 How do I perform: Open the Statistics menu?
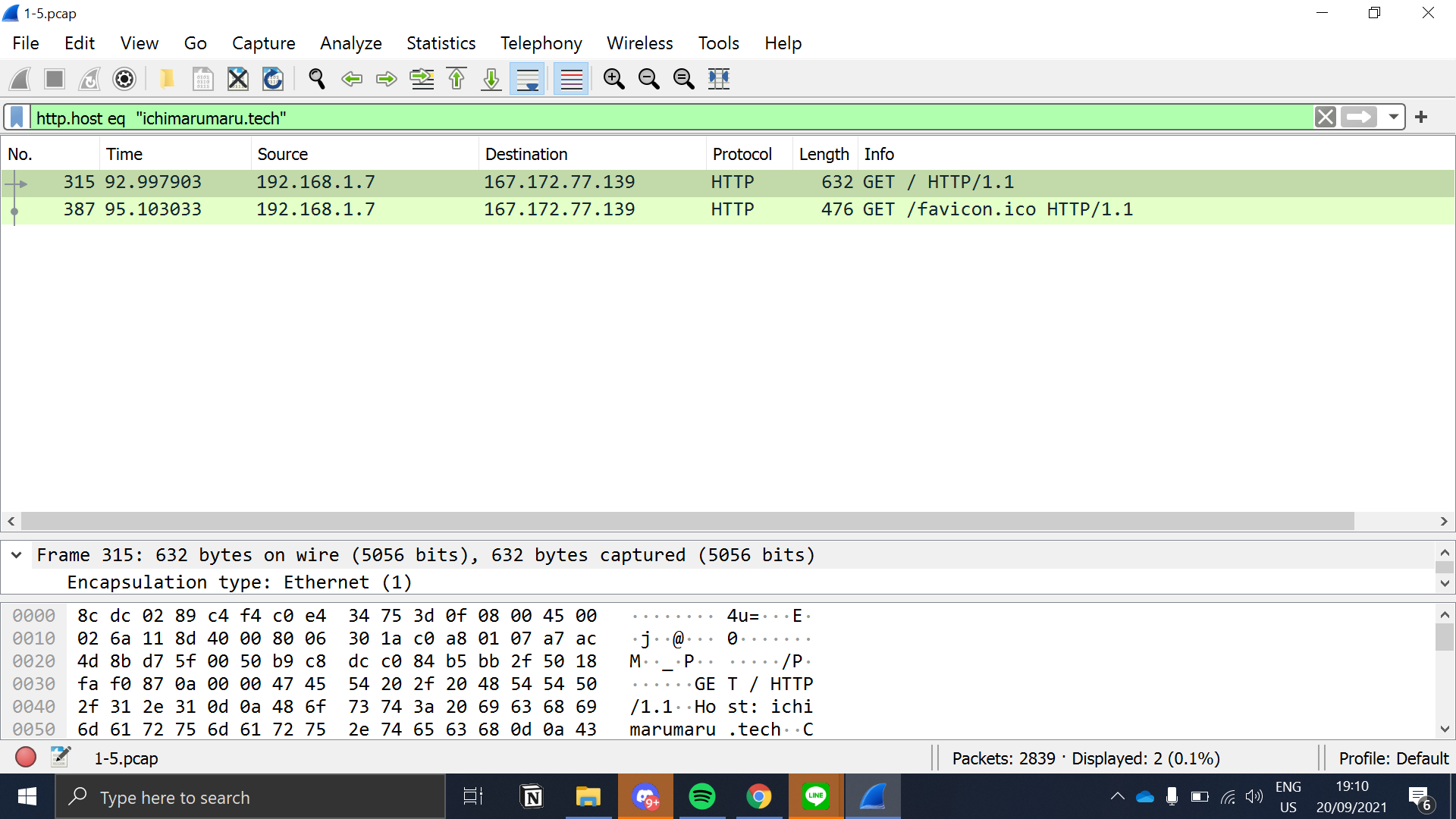tap(441, 43)
